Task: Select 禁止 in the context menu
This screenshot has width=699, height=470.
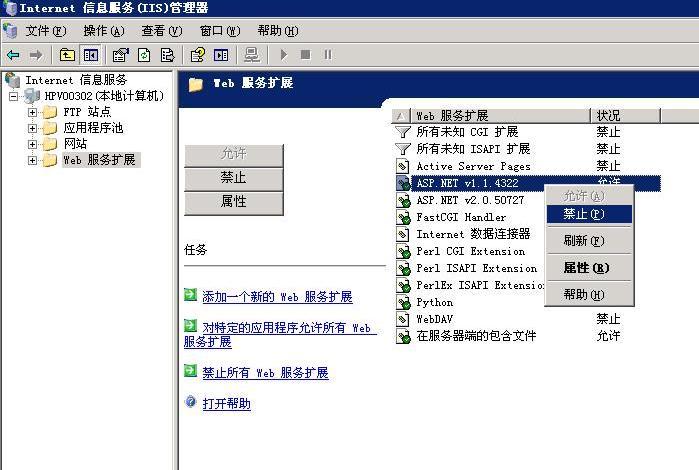Action: click(x=583, y=214)
